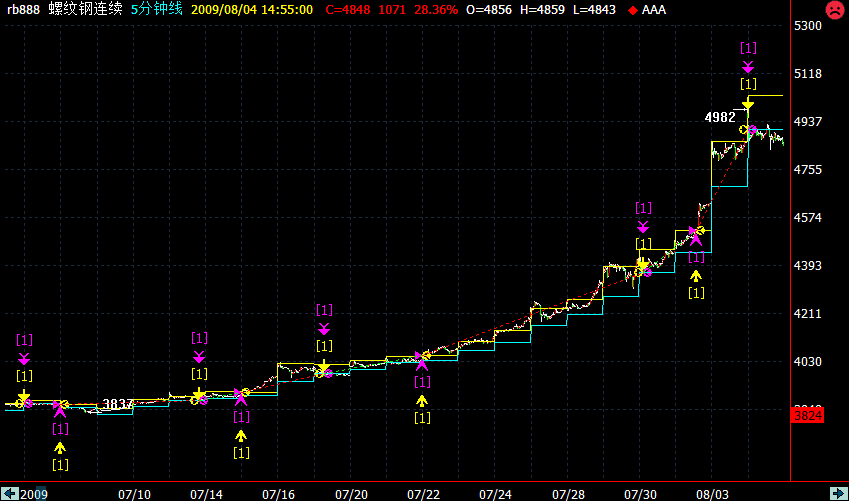This screenshot has height=501, width=849.
Task: Click the 07/28 date label
Action: pyautogui.click(x=568, y=494)
